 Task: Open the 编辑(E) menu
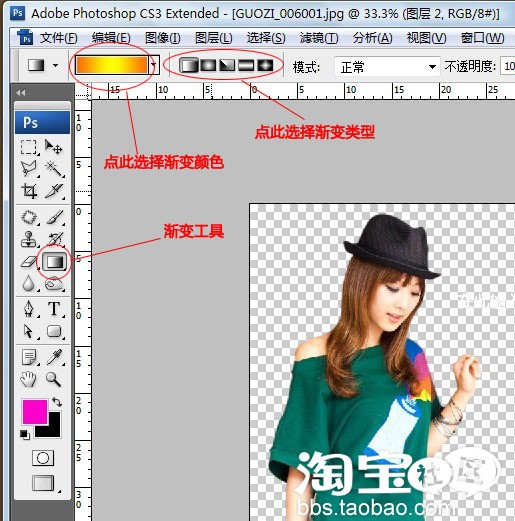(x=111, y=38)
